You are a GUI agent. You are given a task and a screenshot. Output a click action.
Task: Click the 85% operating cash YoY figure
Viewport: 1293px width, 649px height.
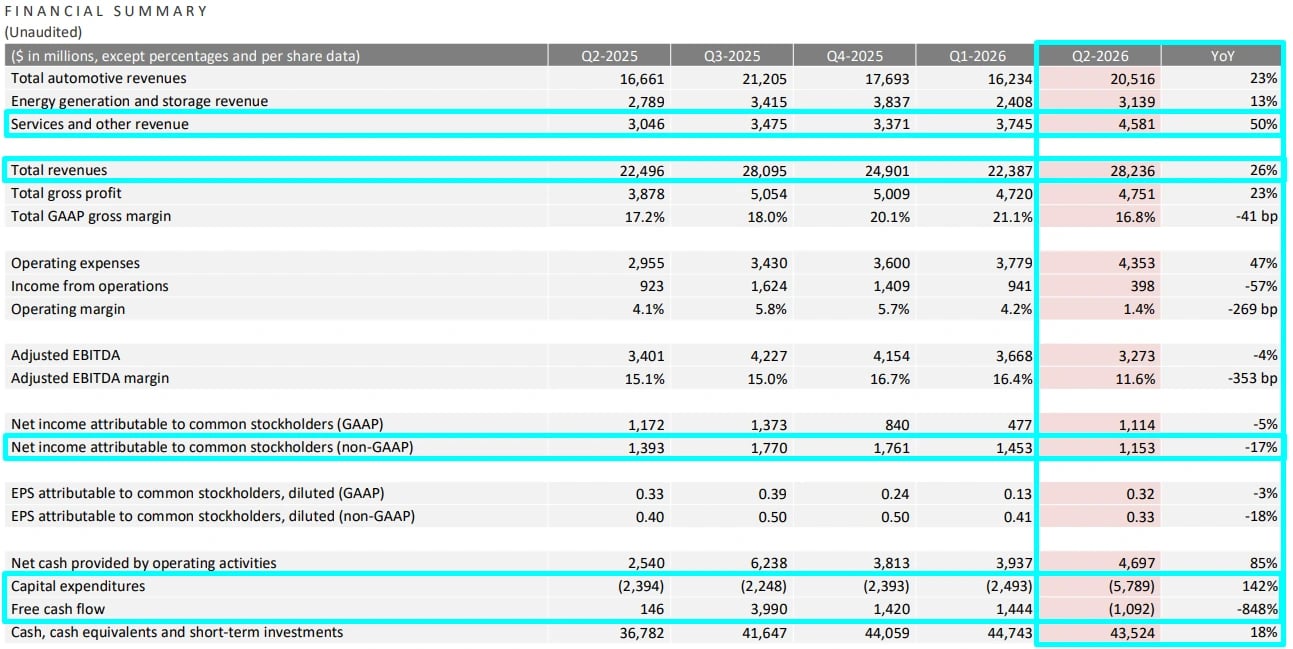[x=1264, y=563]
